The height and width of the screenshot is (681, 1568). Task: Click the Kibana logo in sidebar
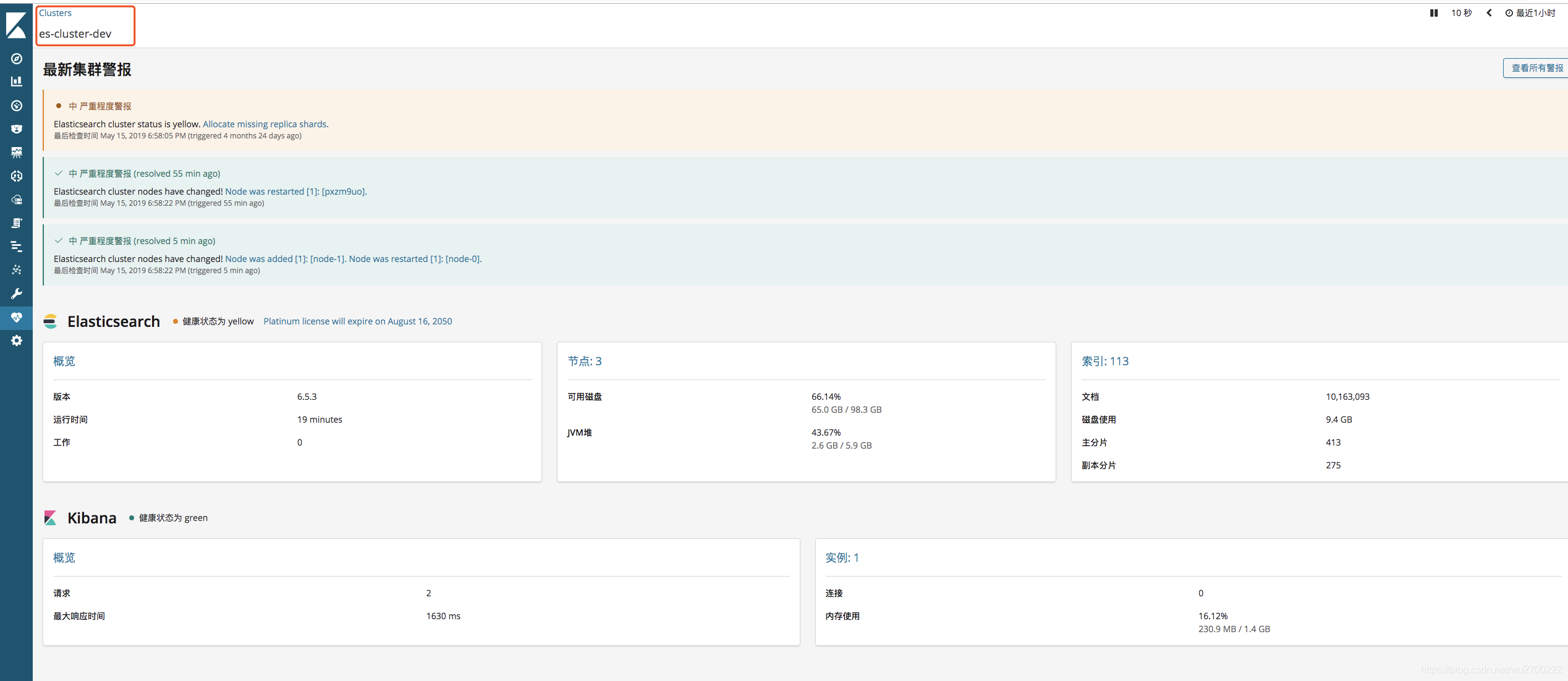pos(16,25)
